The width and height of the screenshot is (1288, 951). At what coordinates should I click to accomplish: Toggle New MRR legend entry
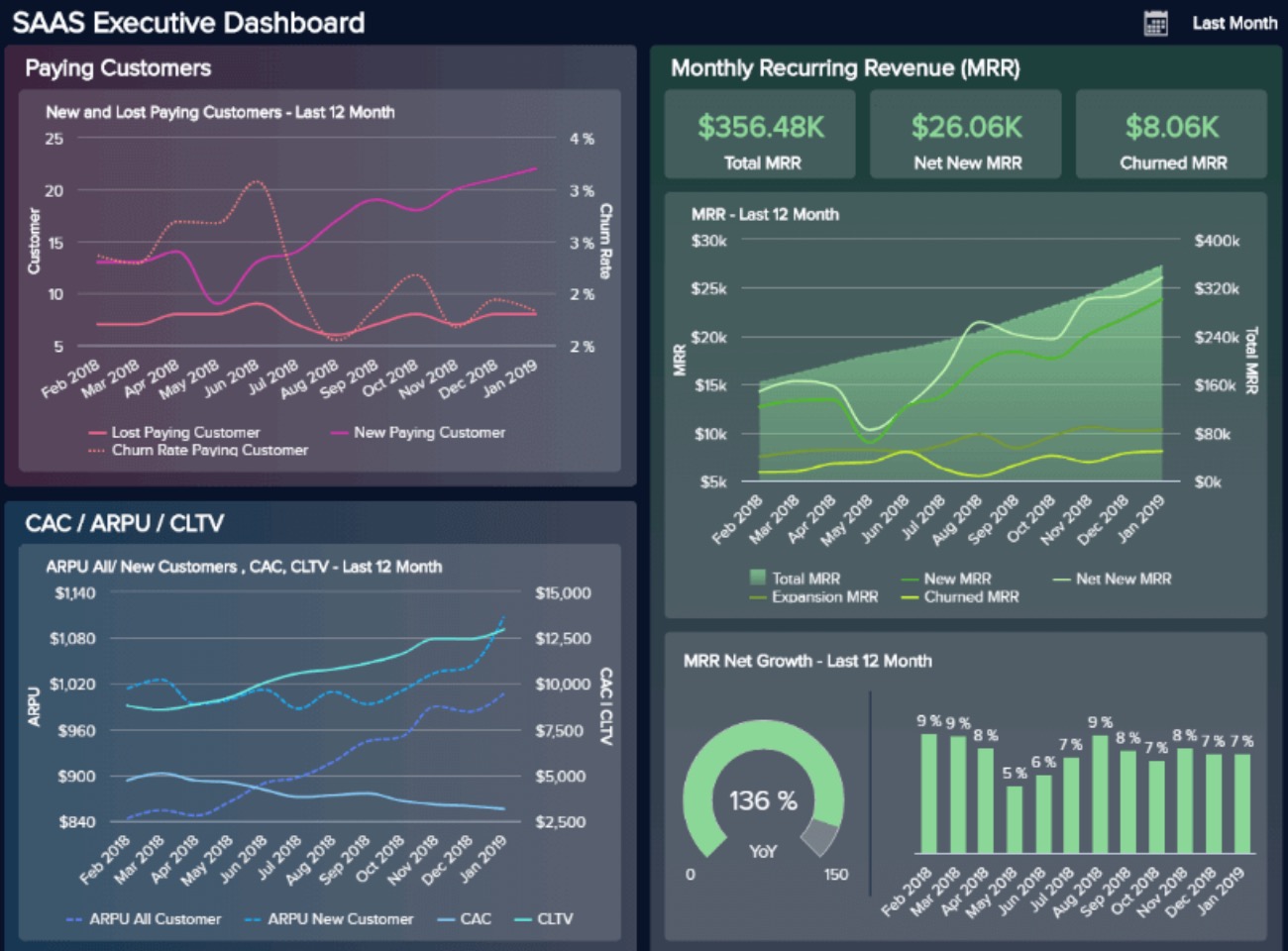[946, 579]
